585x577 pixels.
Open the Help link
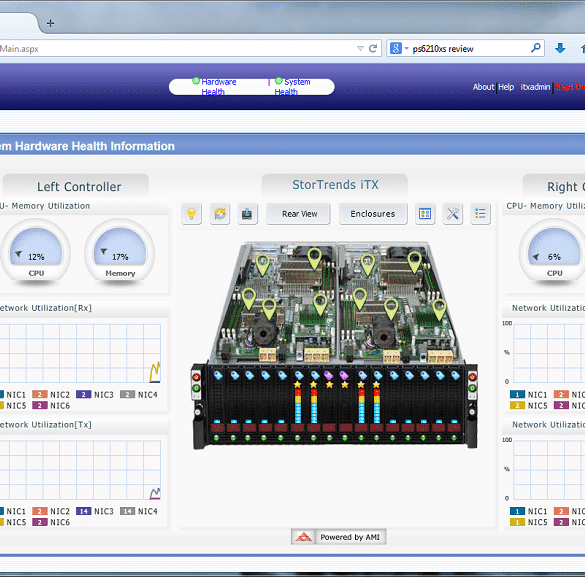pyautogui.click(x=506, y=87)
